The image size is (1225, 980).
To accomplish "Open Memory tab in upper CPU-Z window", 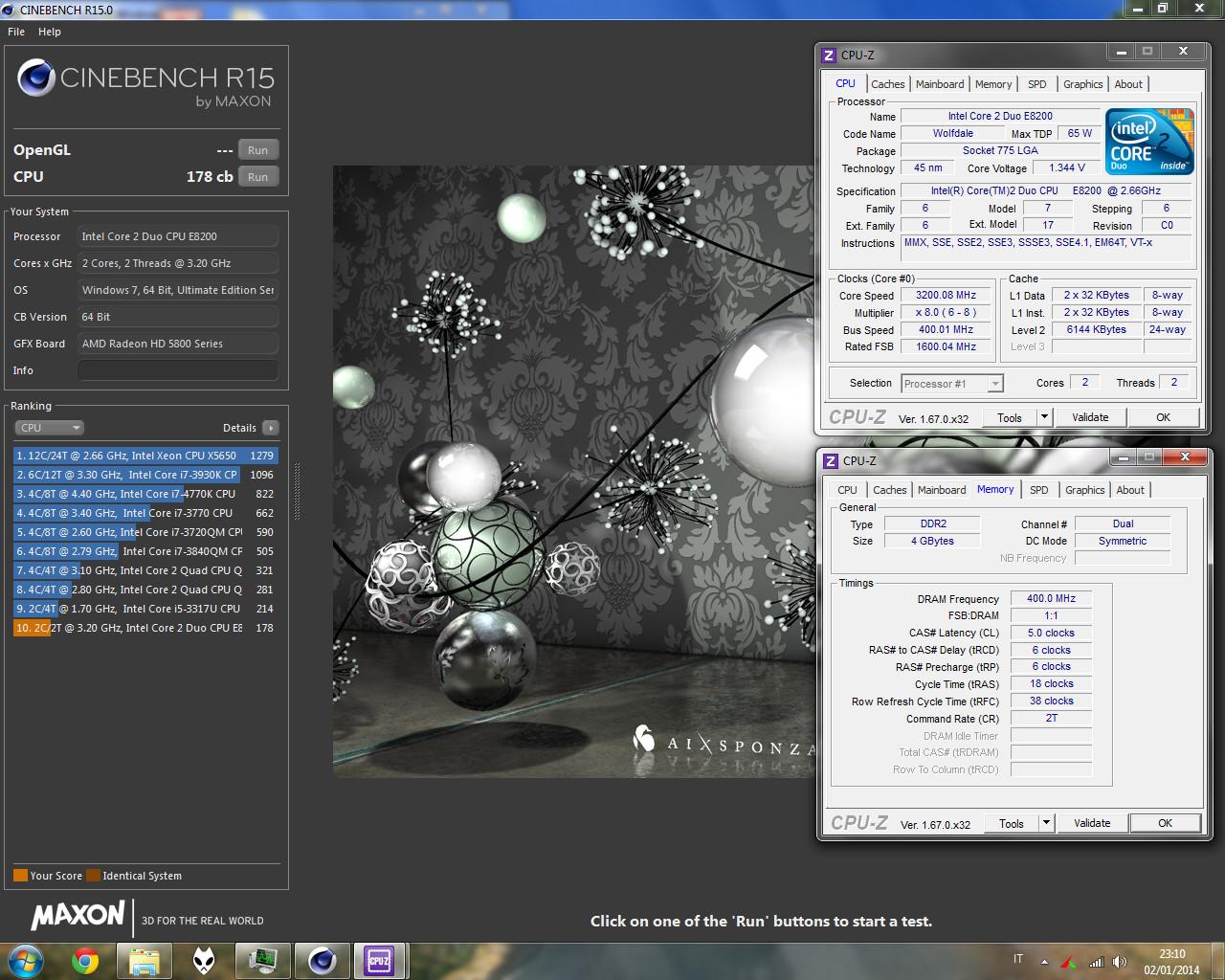I will coord(993,84).
